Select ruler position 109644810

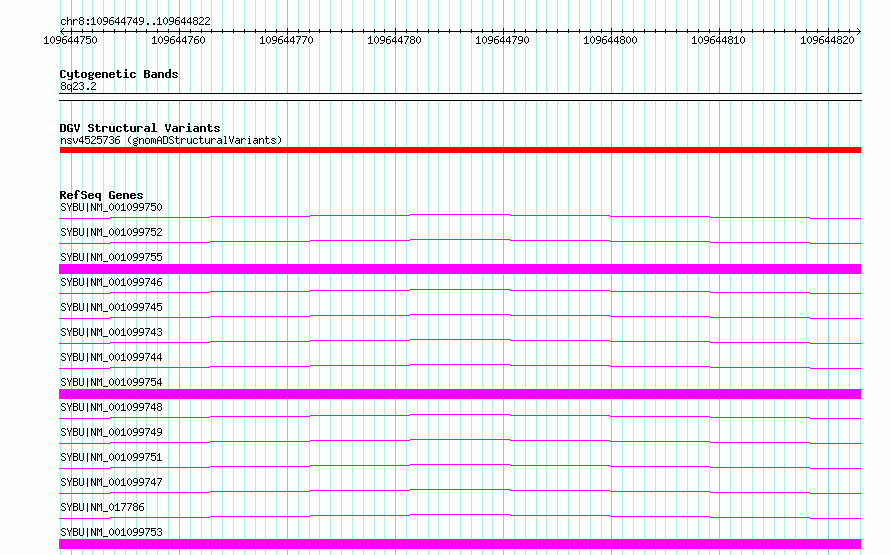point(718,40)
